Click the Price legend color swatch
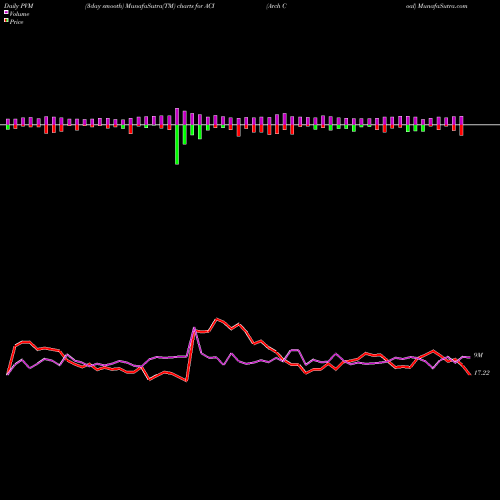Screen dimensions: 500x500 coord(6,21)
